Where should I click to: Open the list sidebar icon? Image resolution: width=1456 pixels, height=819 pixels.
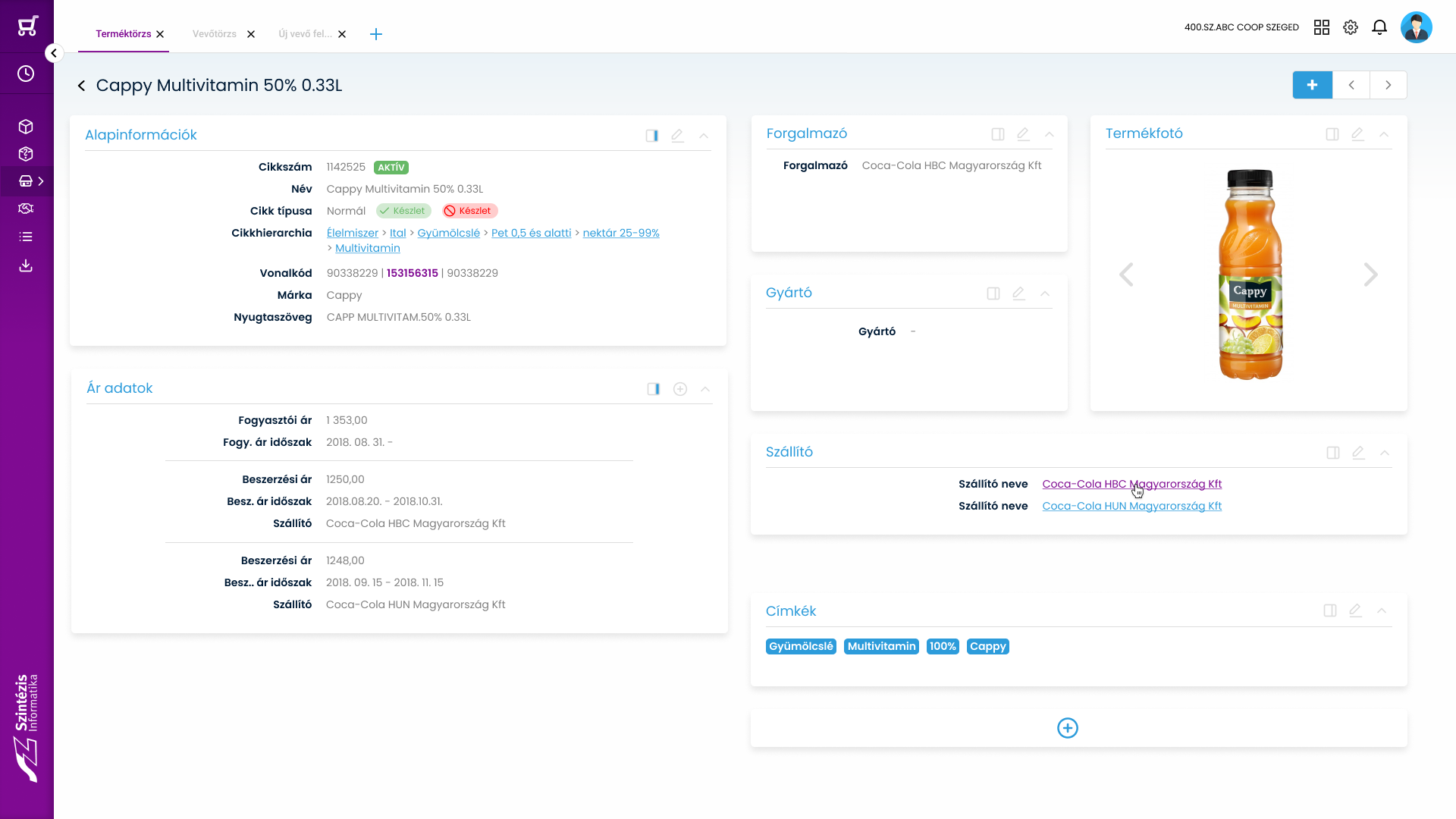(x=26, y=237)
